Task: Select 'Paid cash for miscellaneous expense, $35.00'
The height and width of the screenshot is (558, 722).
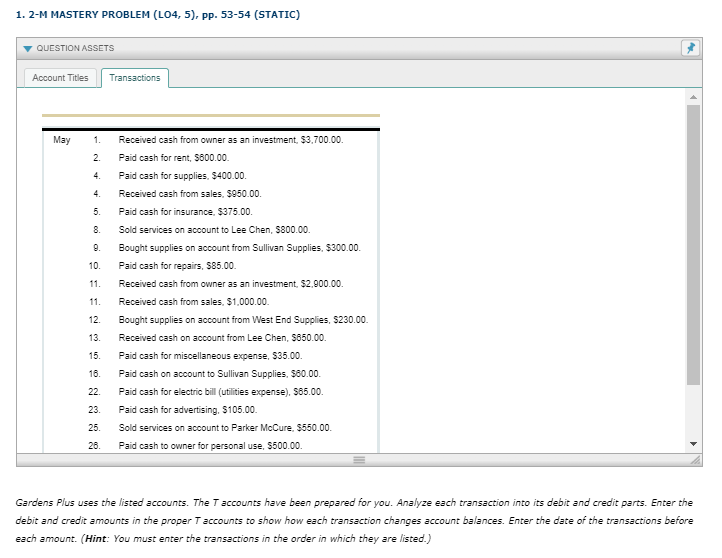Action: click(210, 355)
